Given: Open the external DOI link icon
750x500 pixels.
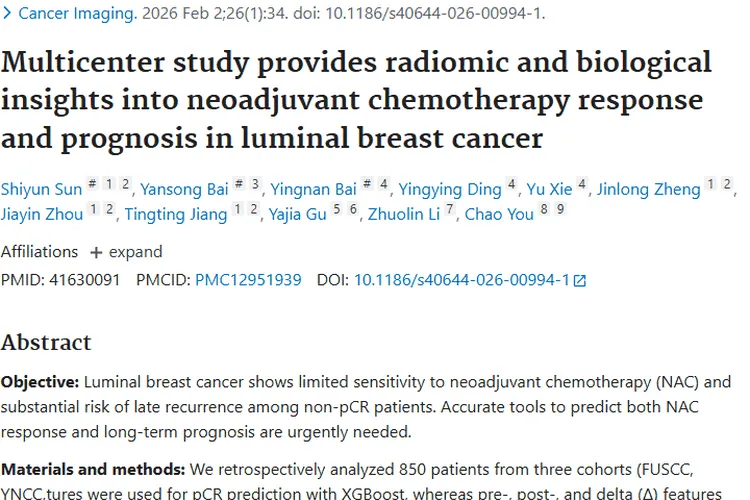Looking at the screenshot, I should click(579, 281).
